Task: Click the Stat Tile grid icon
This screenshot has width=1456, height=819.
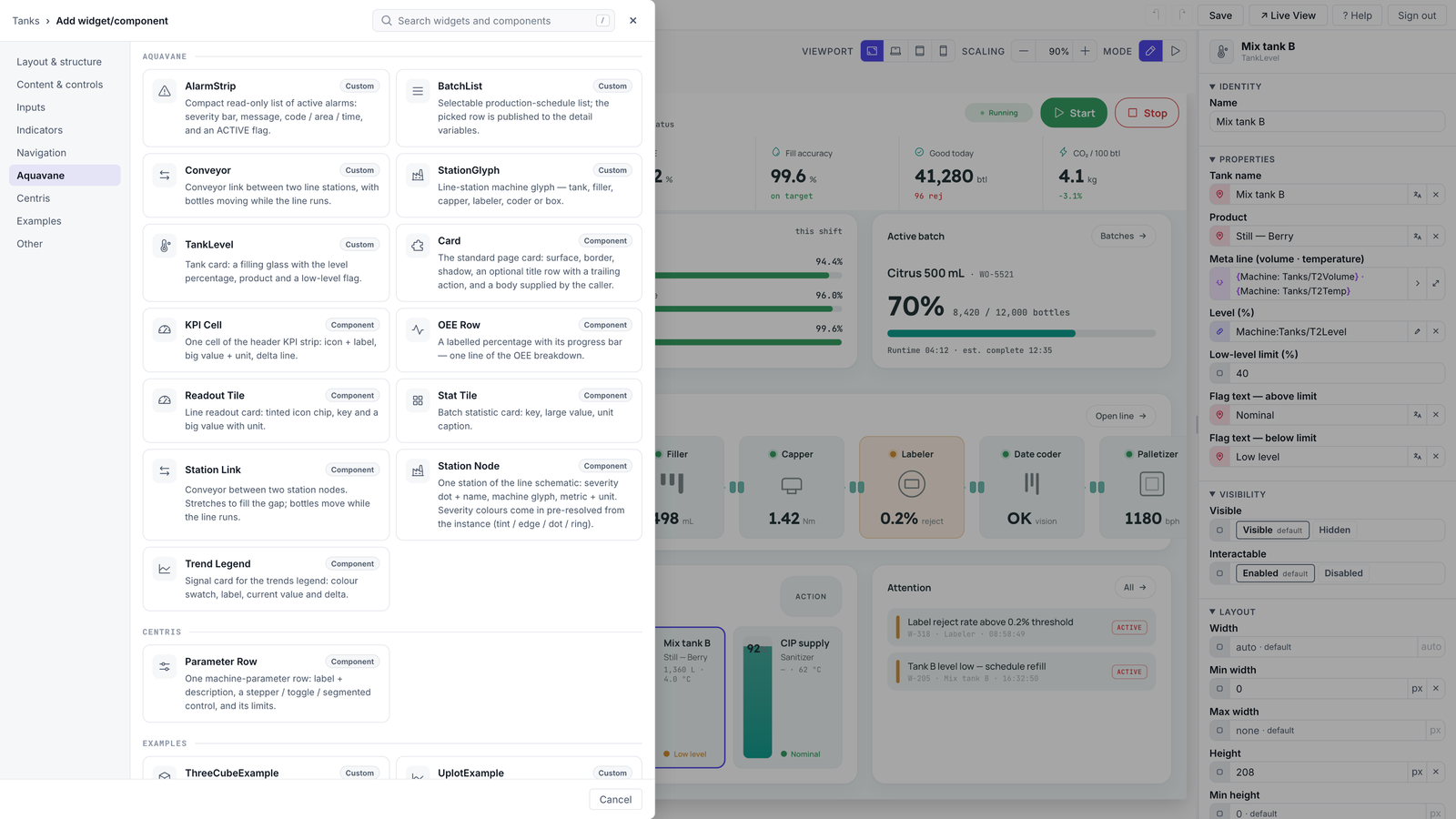Action: [x=418, y=400]
